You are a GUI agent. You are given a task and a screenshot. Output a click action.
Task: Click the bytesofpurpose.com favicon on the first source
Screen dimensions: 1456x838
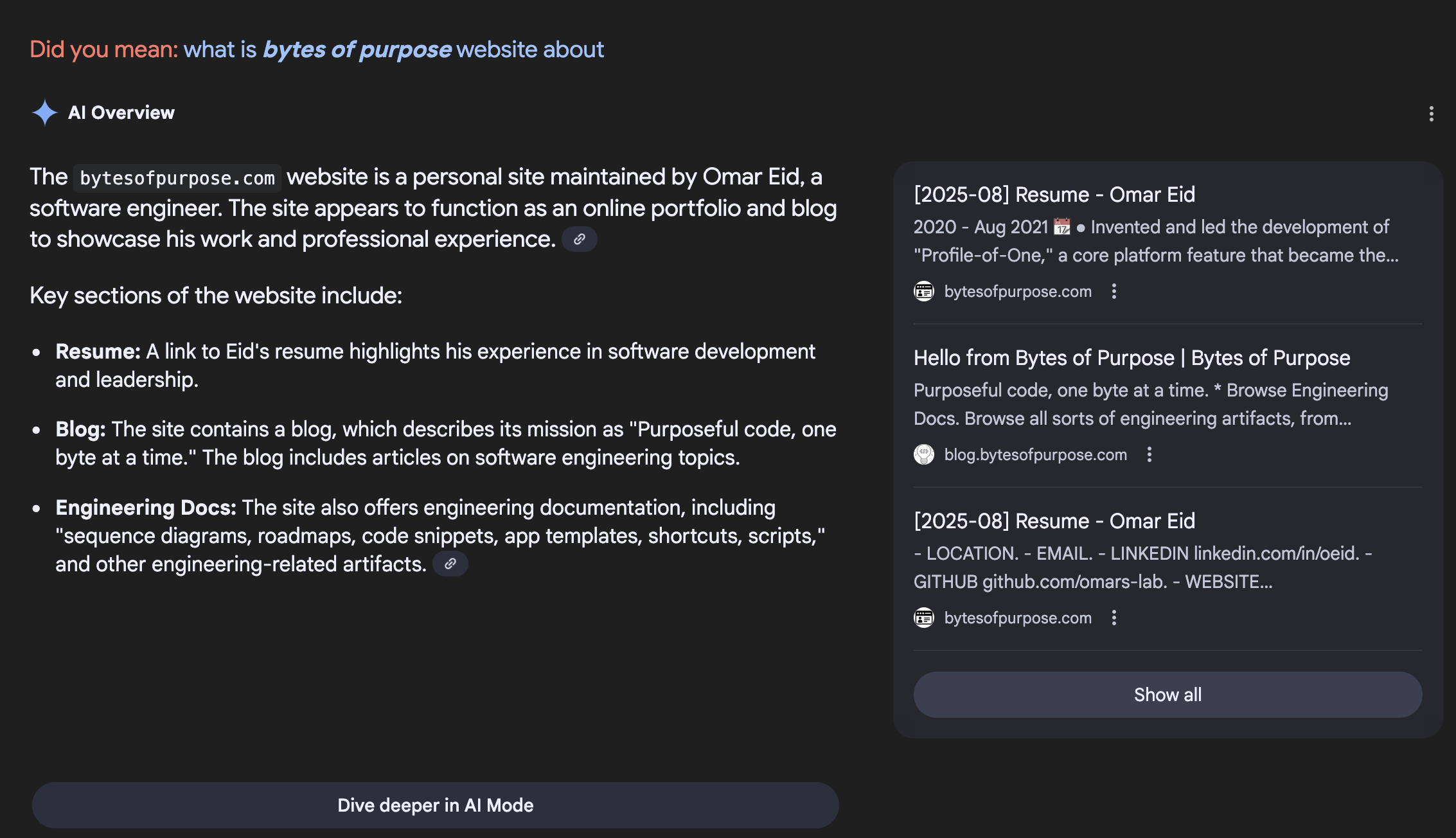click(x=924, y=291)
